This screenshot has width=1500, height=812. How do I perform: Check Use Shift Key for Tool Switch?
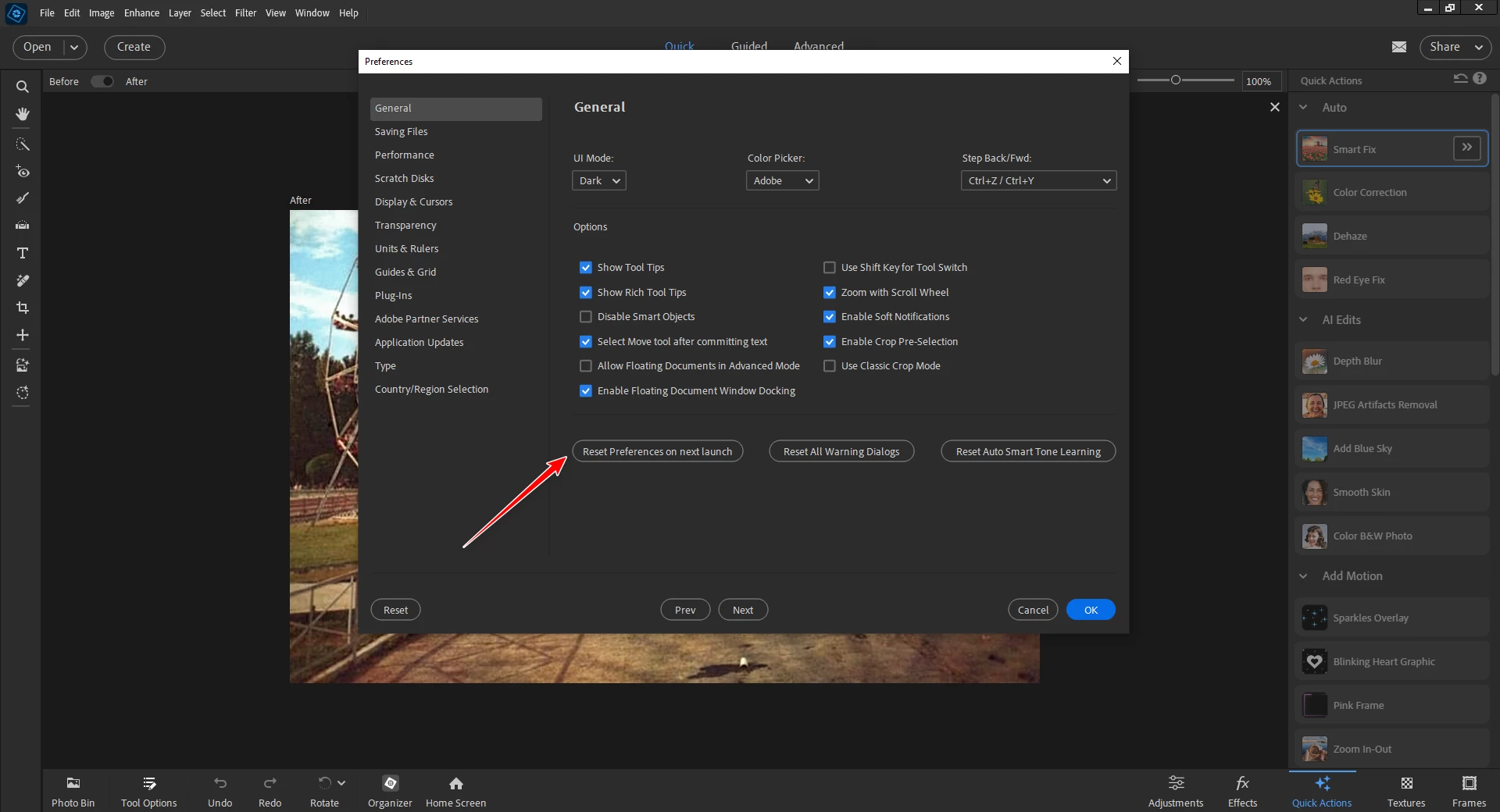(829, 267)
